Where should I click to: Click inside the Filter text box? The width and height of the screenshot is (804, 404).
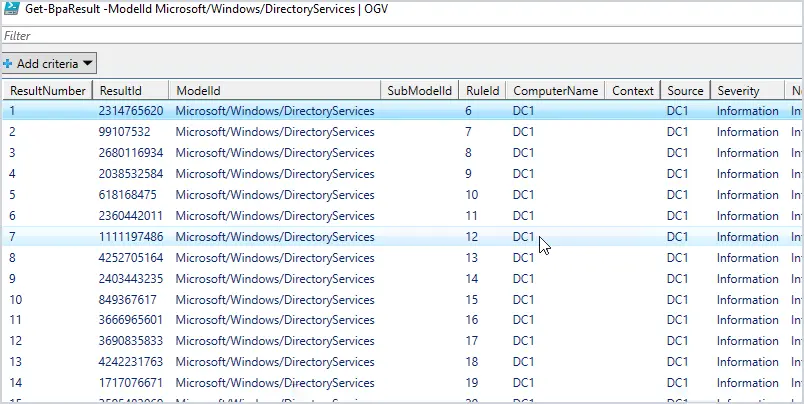[x=402, y=35]
